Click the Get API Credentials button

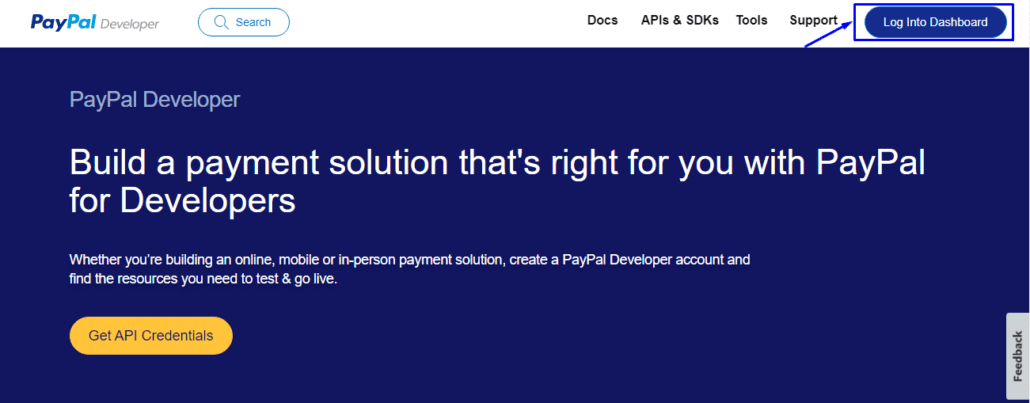tap(151, 335)
